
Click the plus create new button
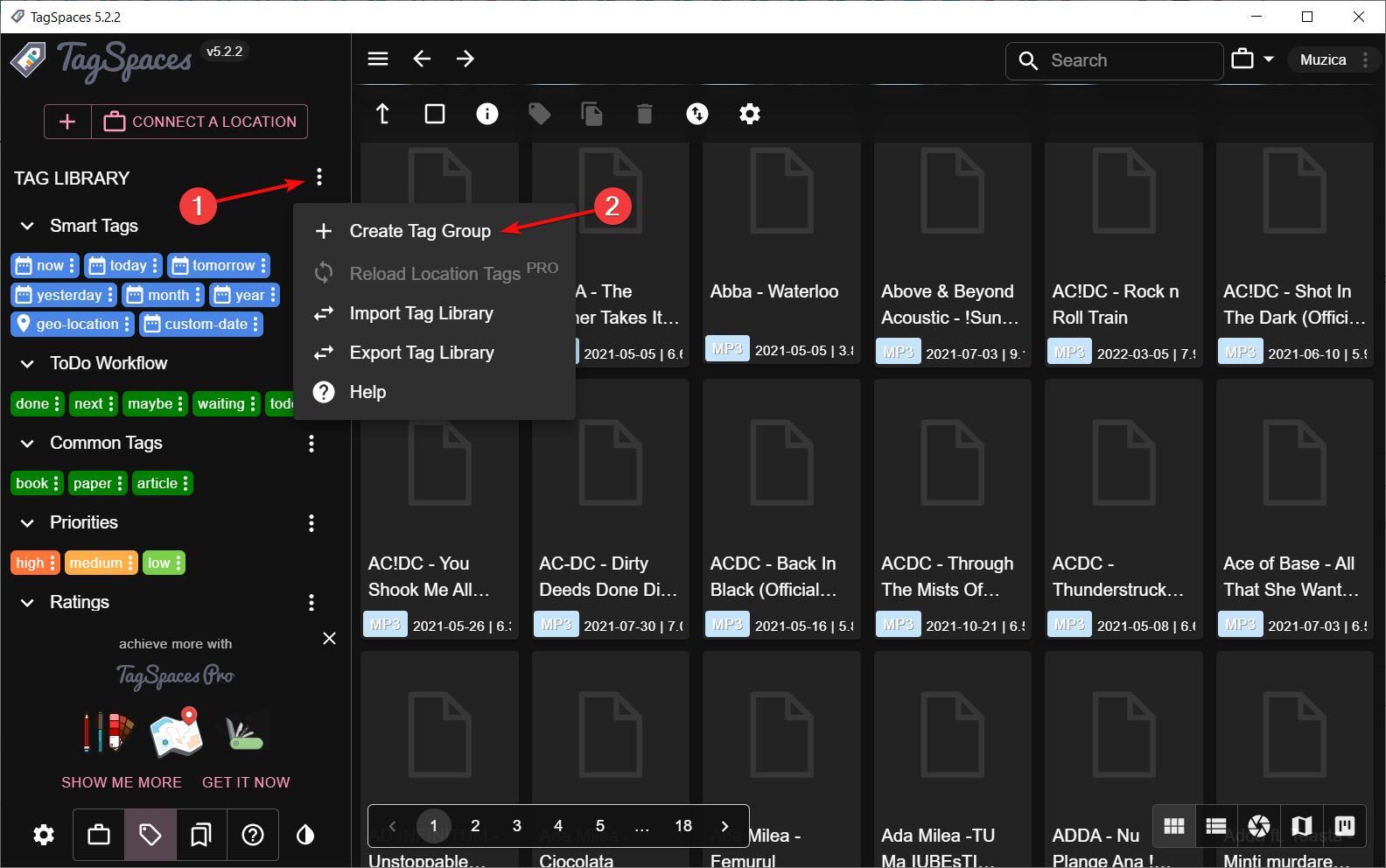(x=67, y=122)
